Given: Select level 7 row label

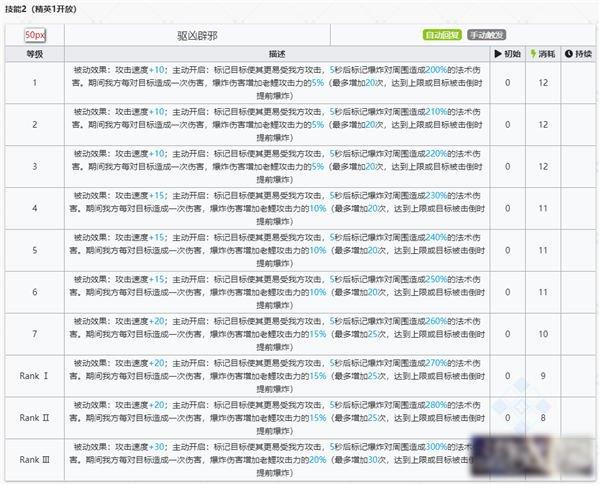Looking at the screenshot, I should click(35, 334).
